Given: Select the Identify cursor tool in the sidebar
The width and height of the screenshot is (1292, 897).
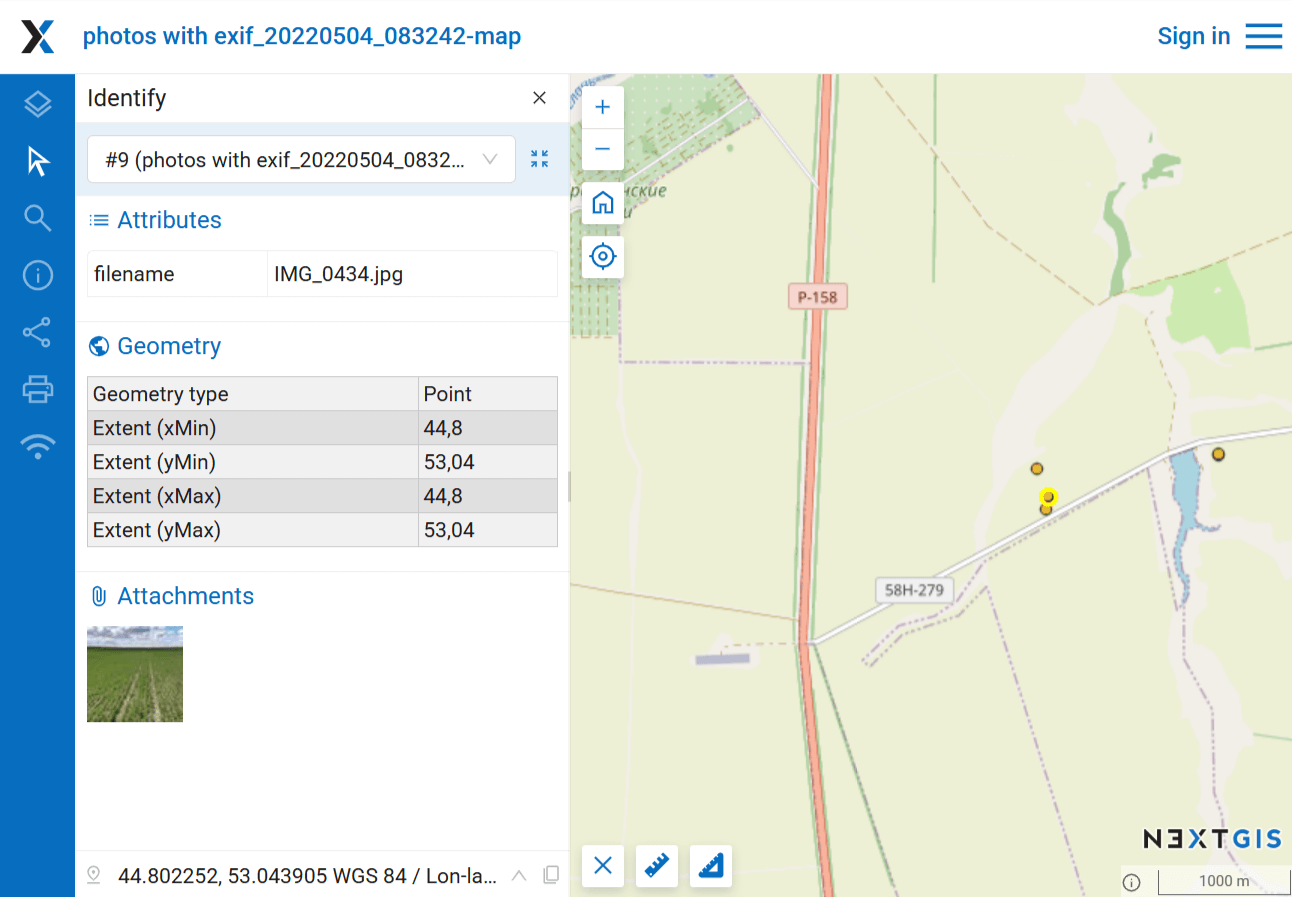Looking at the screenshot, I should point(37,161).
